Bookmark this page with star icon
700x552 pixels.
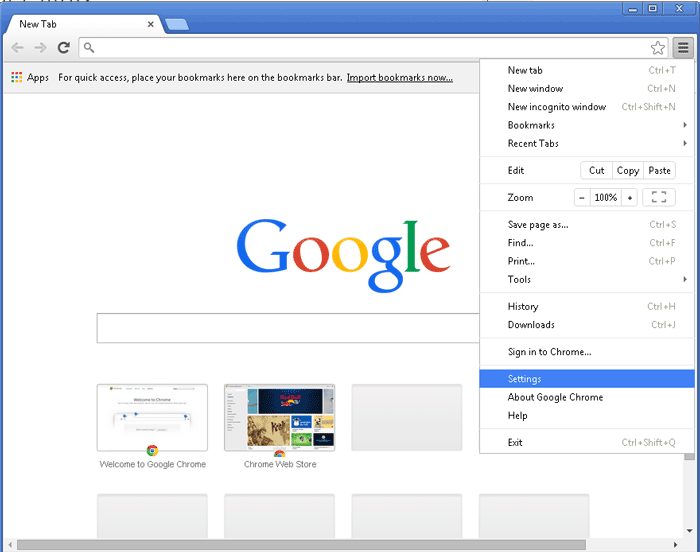tap(657, 48)
